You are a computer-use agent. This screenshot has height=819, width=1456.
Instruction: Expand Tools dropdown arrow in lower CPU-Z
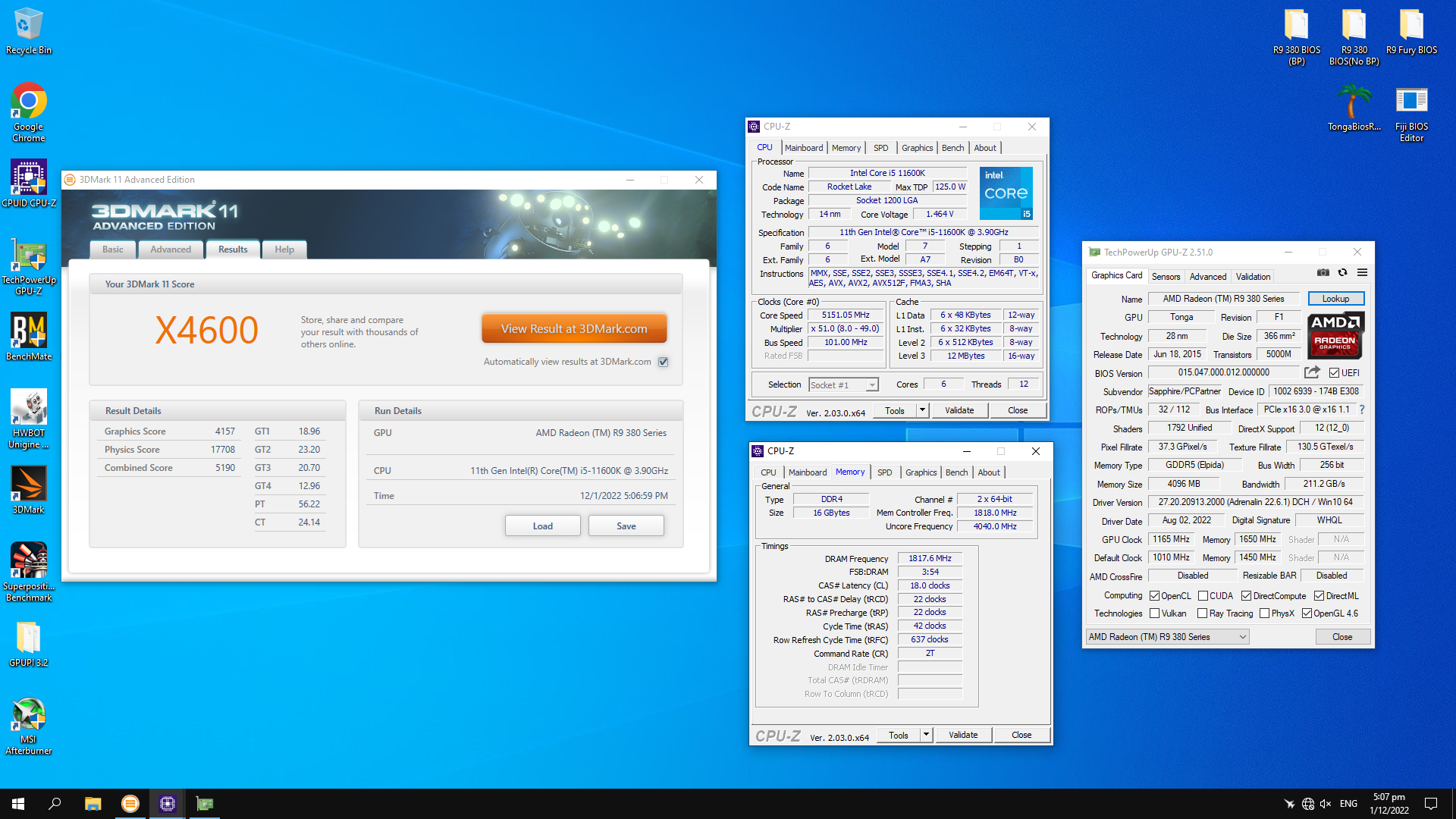pos(926,735)
